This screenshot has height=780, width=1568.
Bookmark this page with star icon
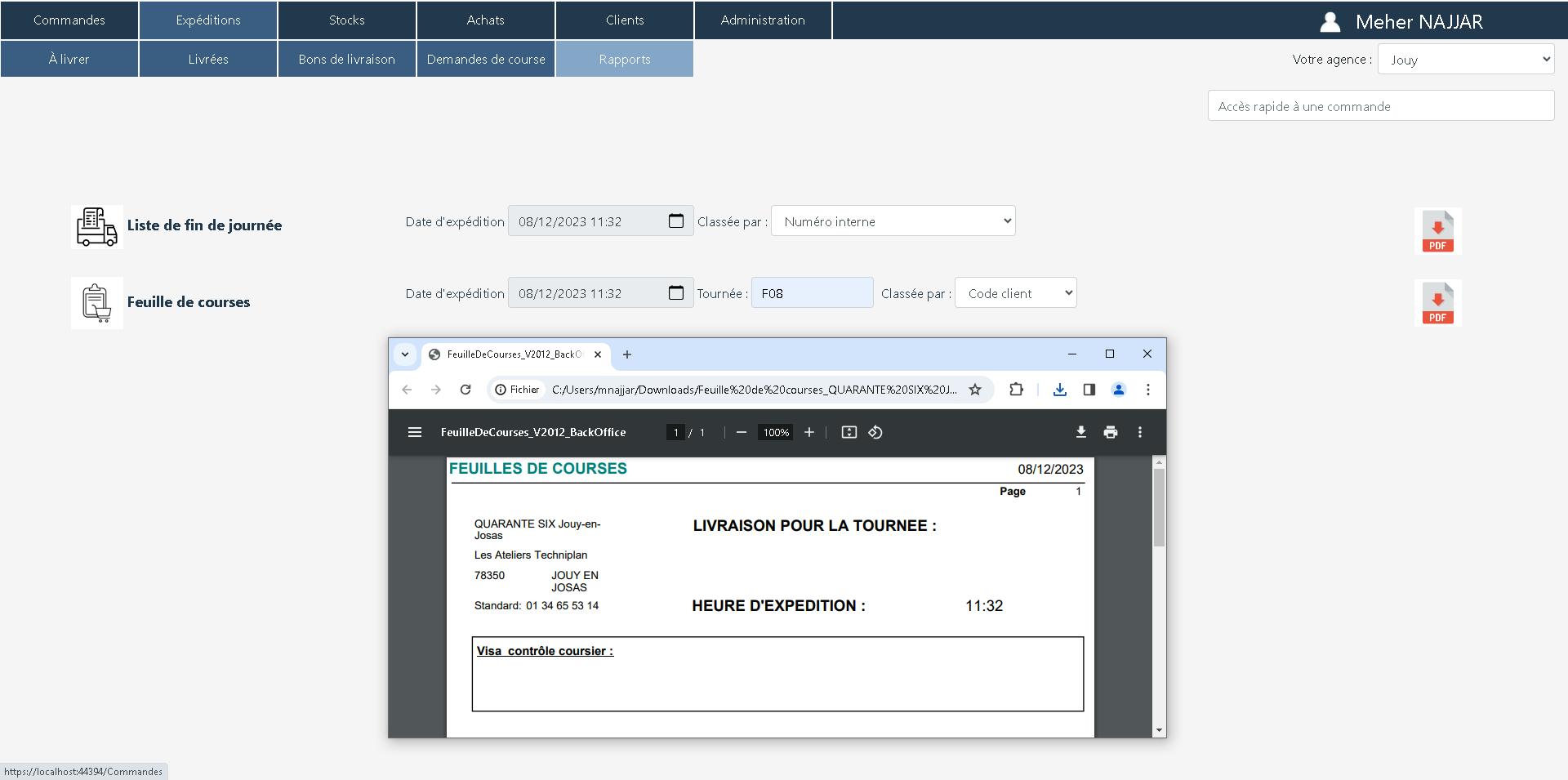(x=975, y=390)
